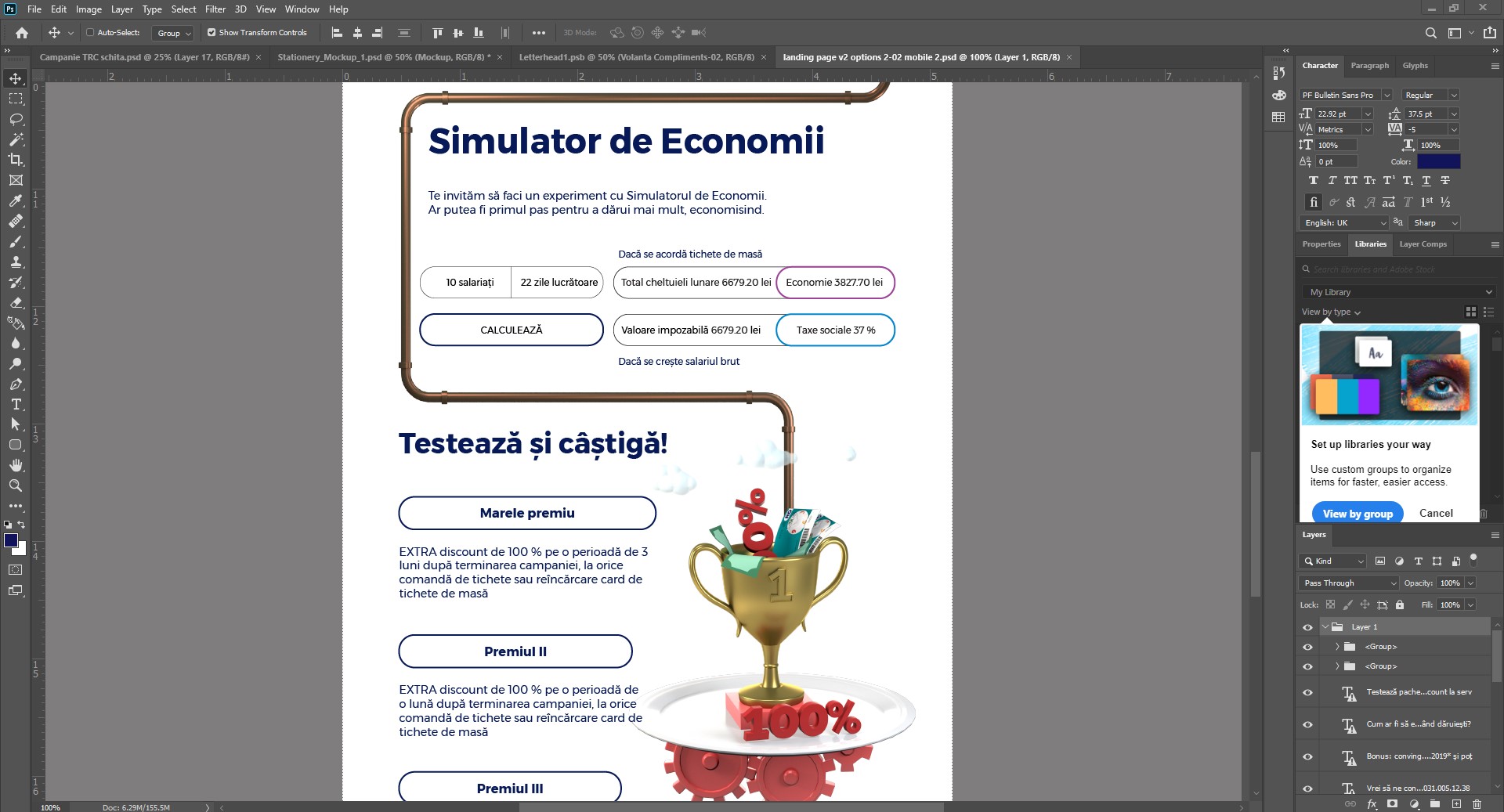The image size is (1504, 812).
Task: Activate the Horizontal Type tool
Action: [16, 404]
